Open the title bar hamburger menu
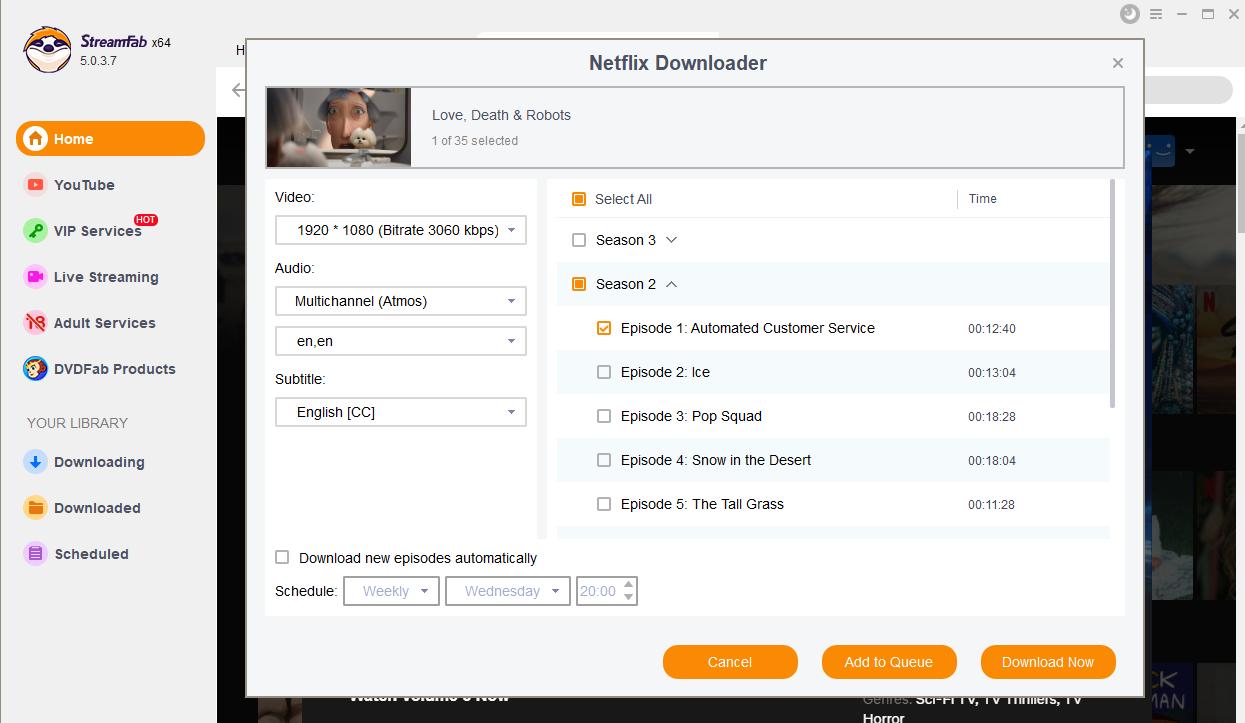 1157,14
